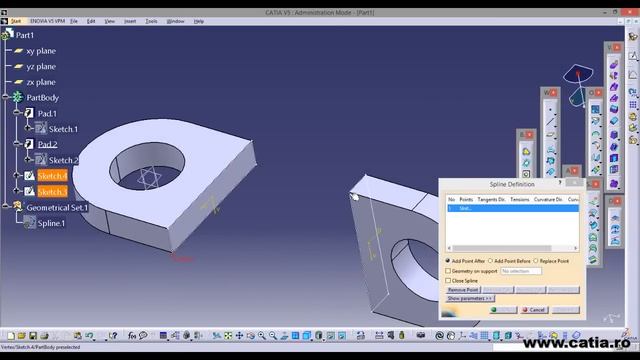640x360 pixels.
Task: Select the Point tool in Wireframe toolbar
Action: tap(551, 110)
